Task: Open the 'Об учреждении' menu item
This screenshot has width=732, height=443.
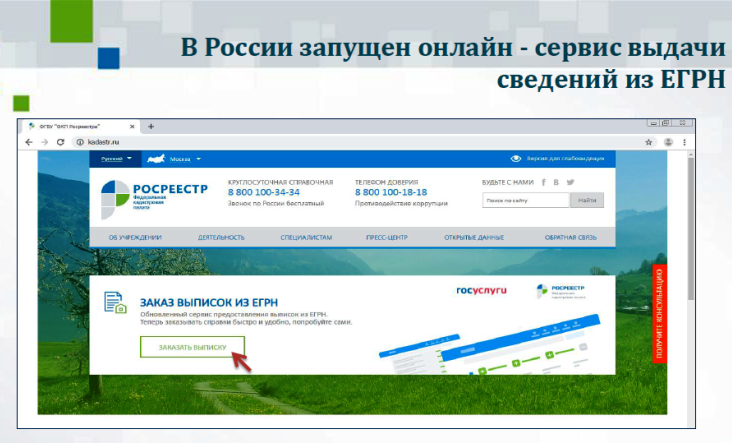Action: pos(135,237)
